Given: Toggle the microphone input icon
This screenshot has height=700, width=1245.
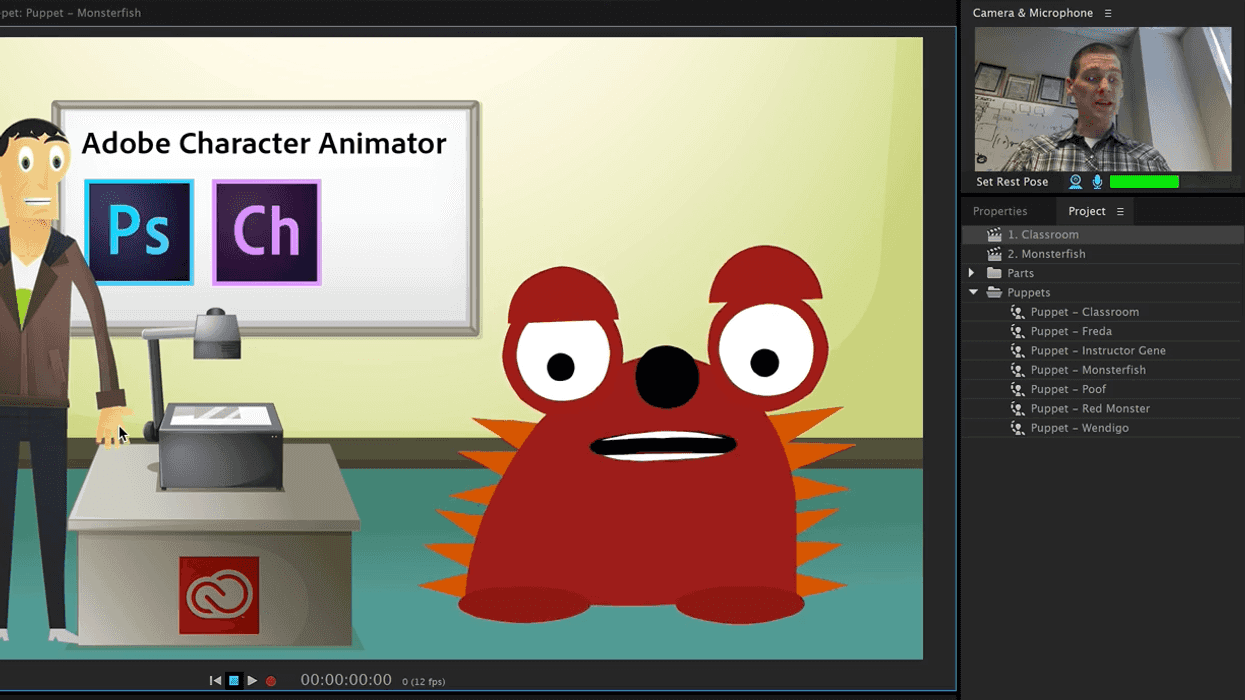Looking at the screenshot, I should 1097,182.
